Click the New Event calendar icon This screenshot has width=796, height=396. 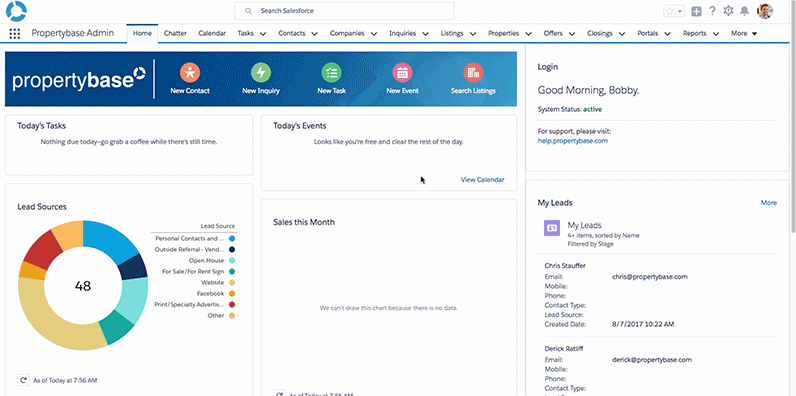[403, 73]
